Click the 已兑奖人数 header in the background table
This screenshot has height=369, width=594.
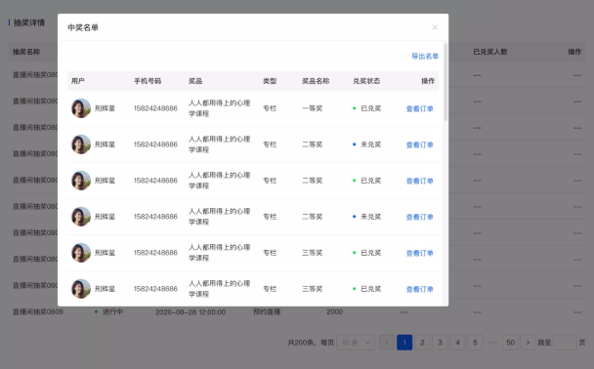click(490, 52)
